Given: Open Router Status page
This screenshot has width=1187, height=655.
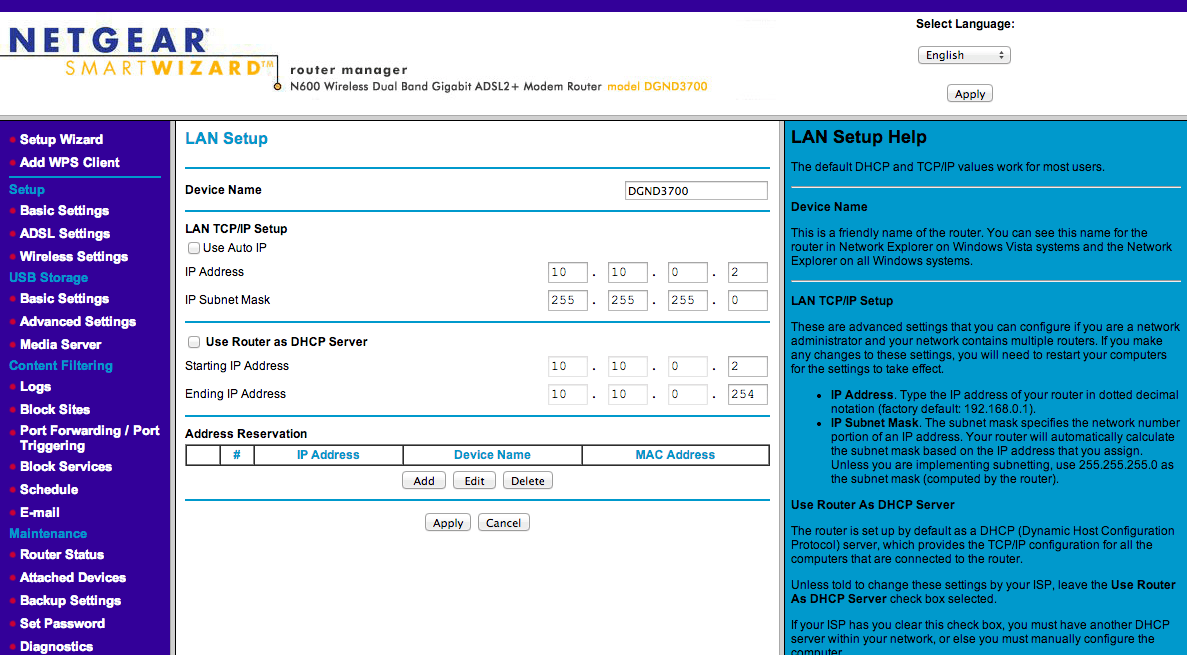Looking at the screenshot, I should (x=62, y=554).
